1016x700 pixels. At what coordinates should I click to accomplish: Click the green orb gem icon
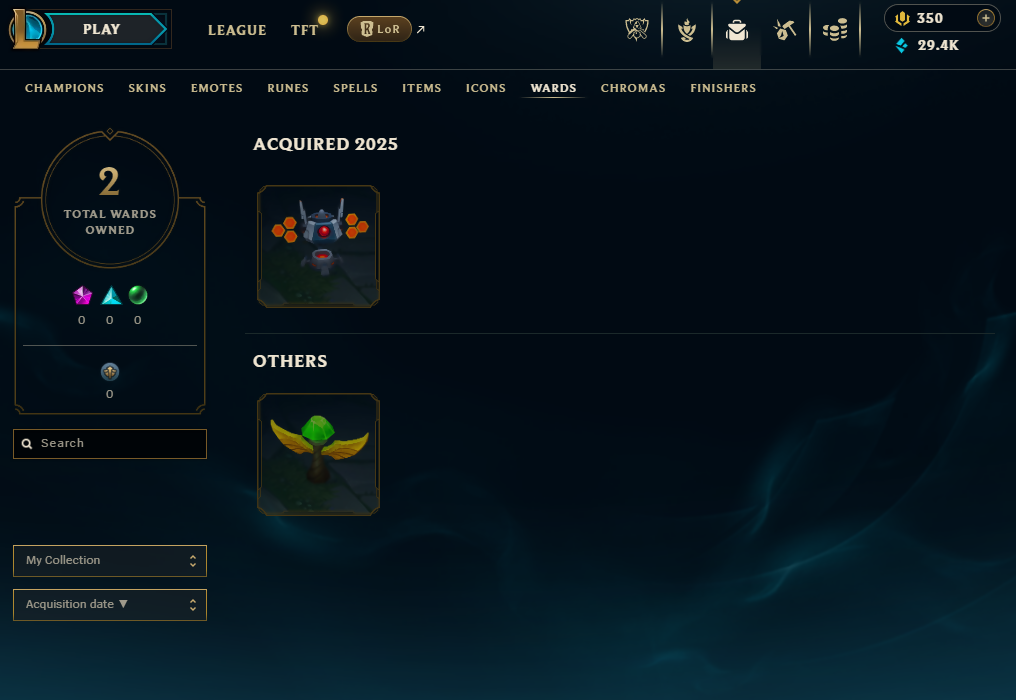click(138, 296)
